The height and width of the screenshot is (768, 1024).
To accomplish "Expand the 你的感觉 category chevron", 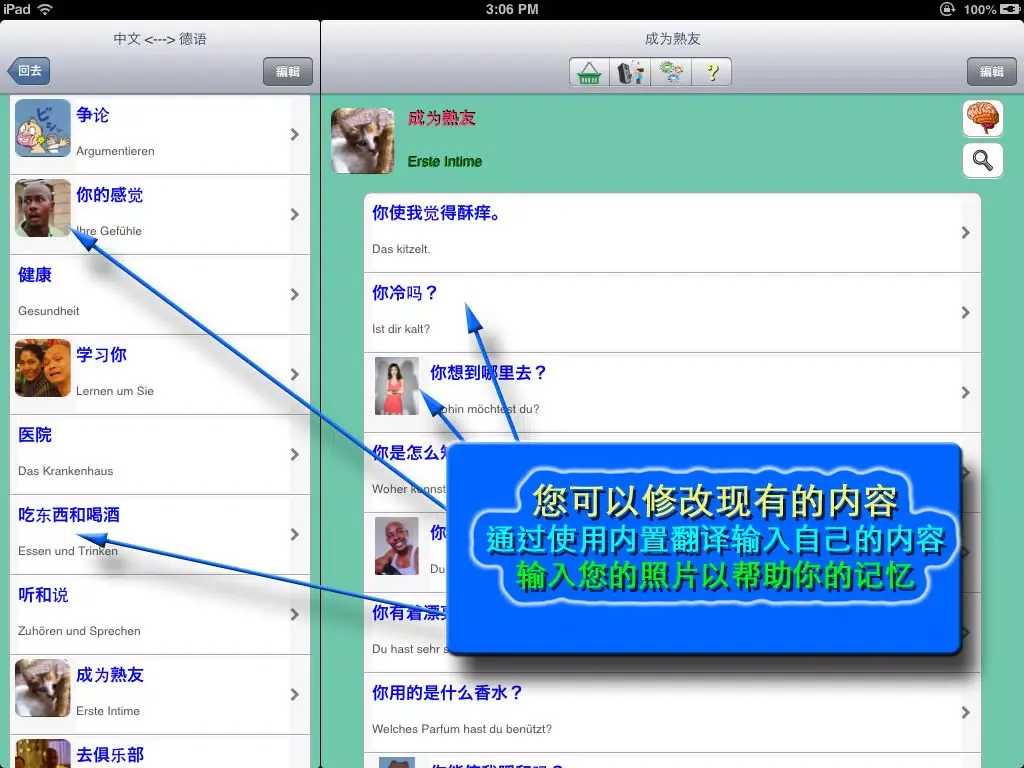I will [295, 214].
